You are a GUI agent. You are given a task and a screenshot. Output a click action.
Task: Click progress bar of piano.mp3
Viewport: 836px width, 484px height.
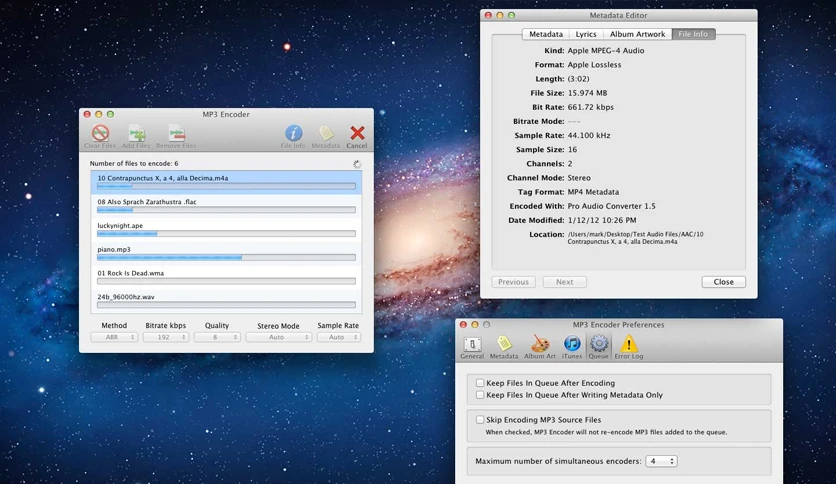pos(226,257)
